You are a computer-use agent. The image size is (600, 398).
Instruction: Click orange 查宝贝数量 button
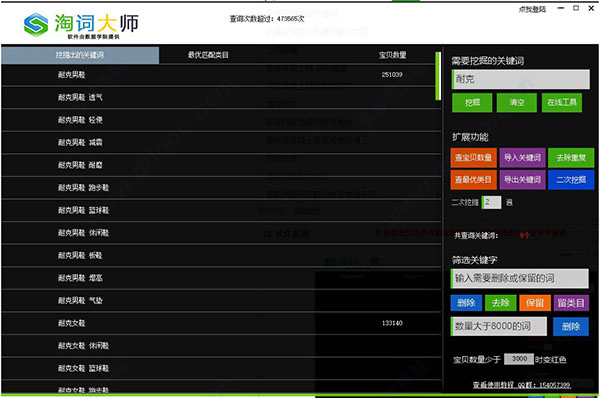[x=474, y=158]
